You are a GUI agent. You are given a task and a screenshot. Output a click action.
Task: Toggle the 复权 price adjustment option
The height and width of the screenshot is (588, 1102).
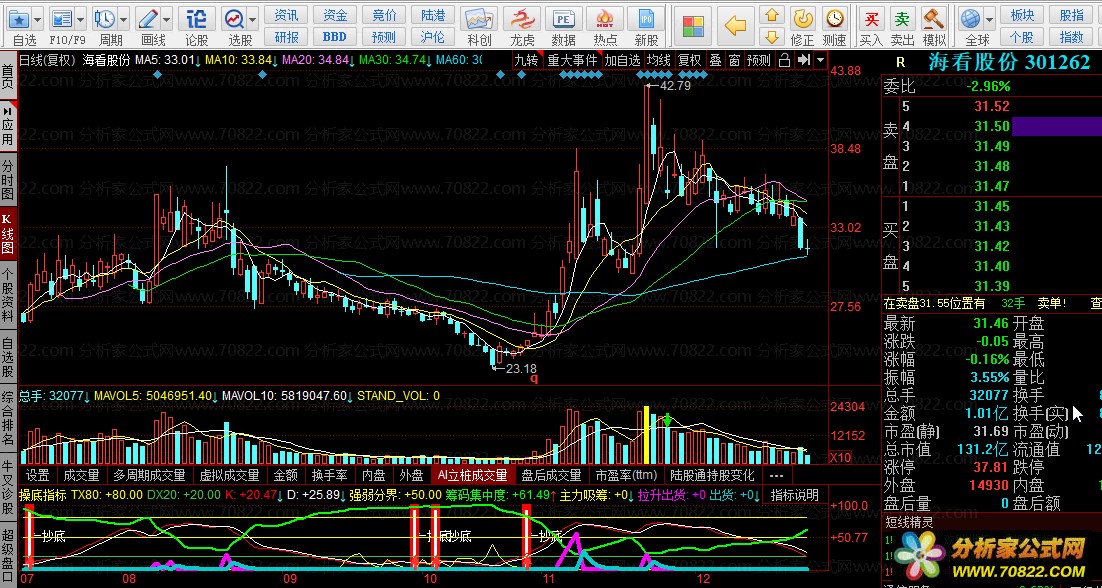689,60
